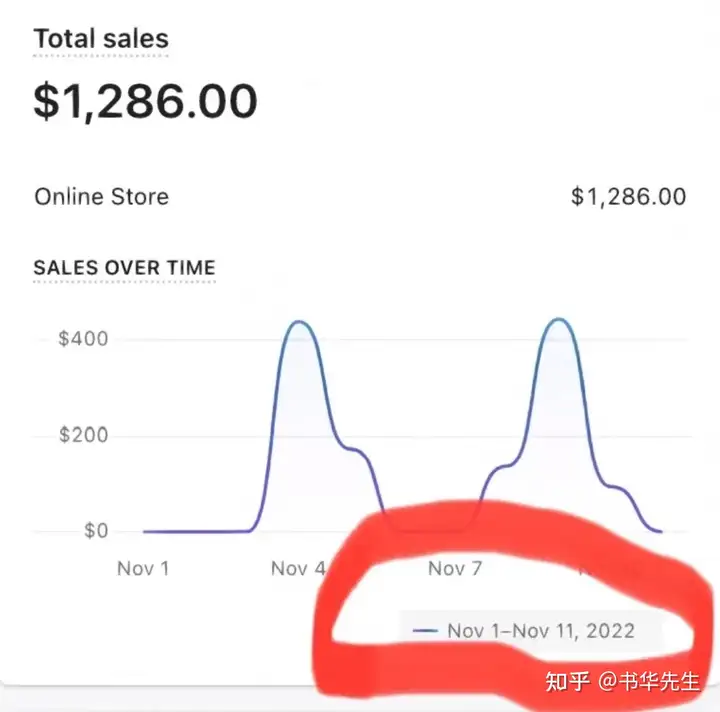Viewport: 720px width, 712px height.
Task: Click the $0 y-axis label
Action: coord(96,531)
